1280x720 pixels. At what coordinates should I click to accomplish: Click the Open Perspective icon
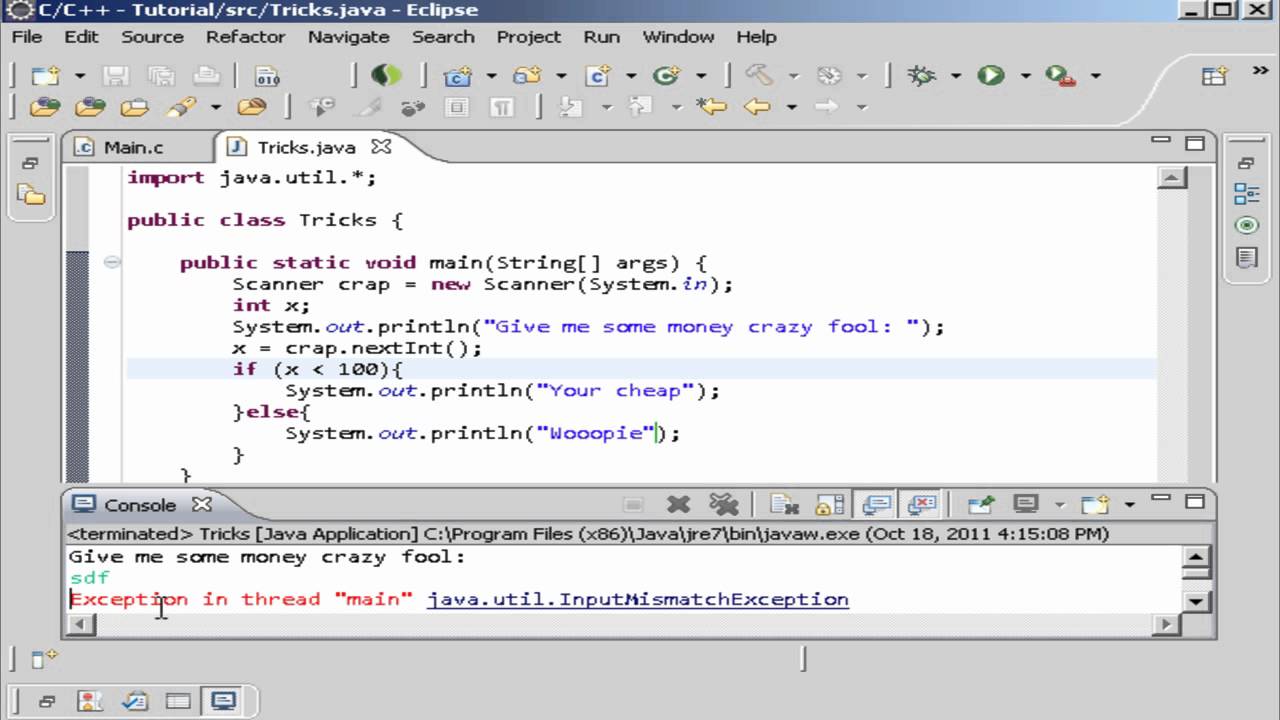(1214, 76)
